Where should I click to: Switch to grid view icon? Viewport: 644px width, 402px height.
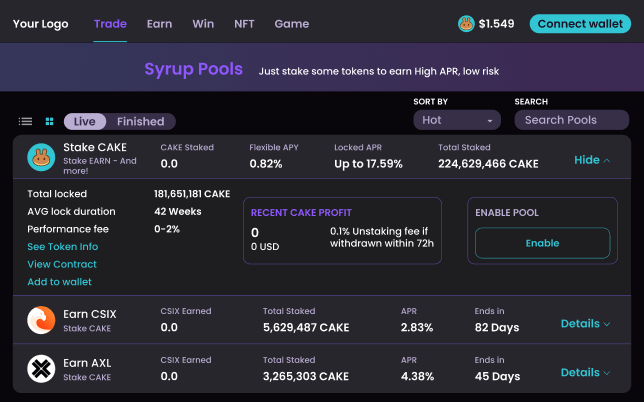coord(49,121)
